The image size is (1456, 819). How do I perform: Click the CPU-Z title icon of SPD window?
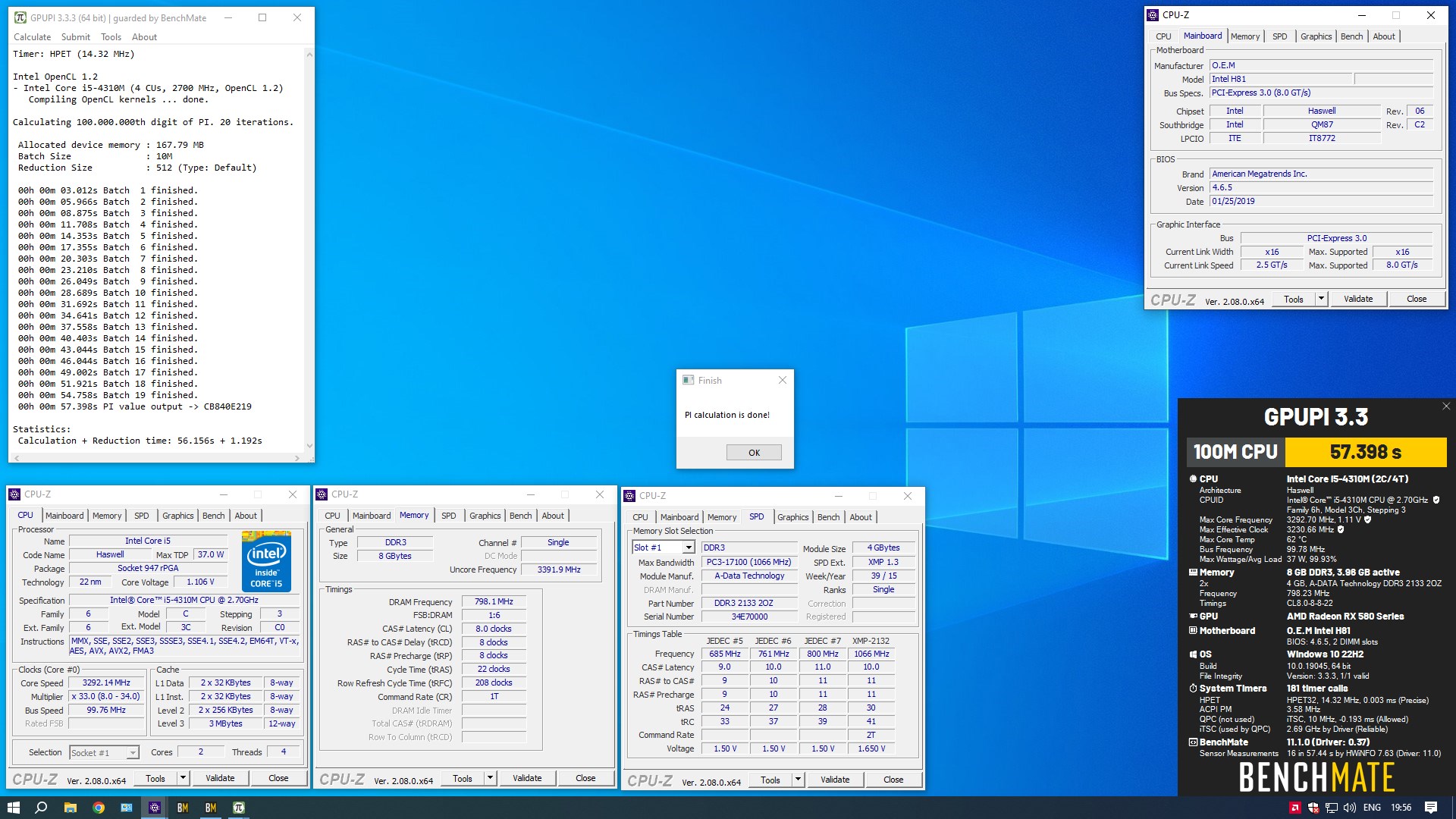(x=629, y=496)
